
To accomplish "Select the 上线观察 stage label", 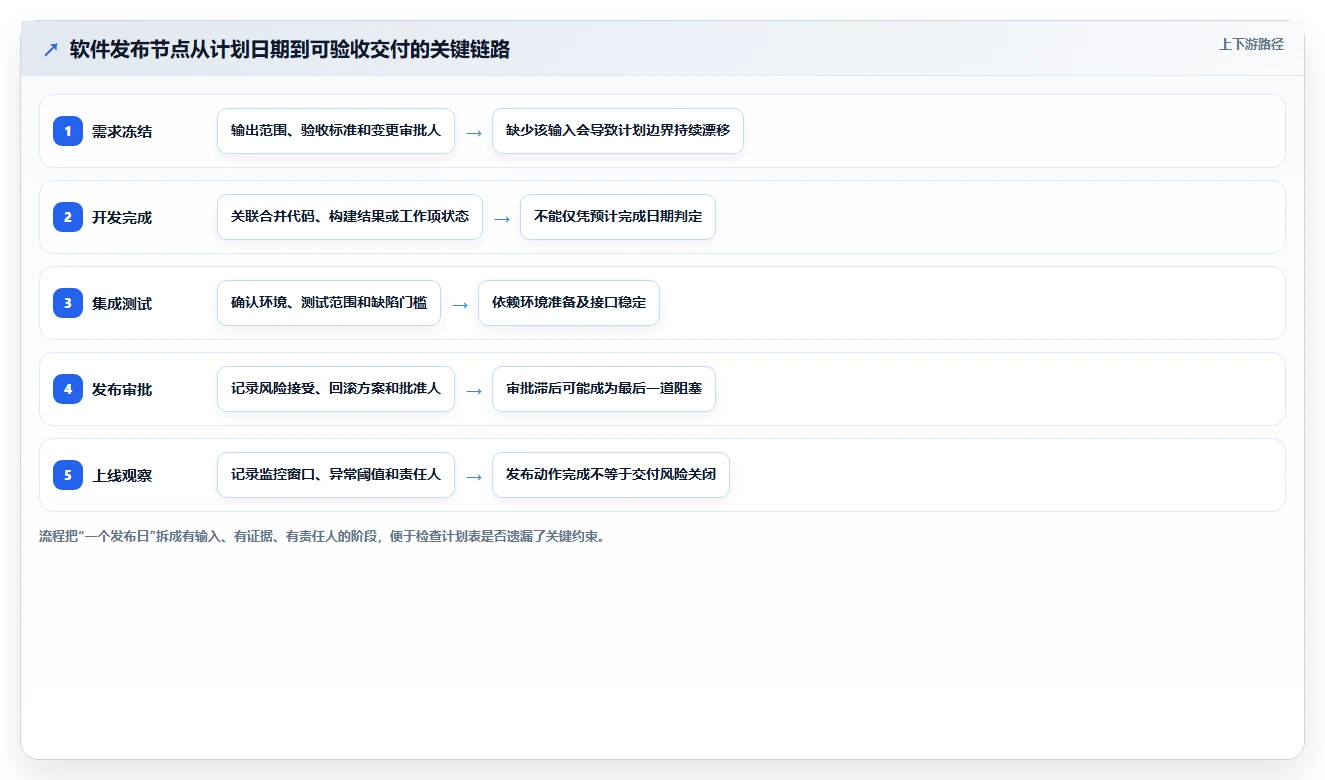I will click(x=122, y=475).
